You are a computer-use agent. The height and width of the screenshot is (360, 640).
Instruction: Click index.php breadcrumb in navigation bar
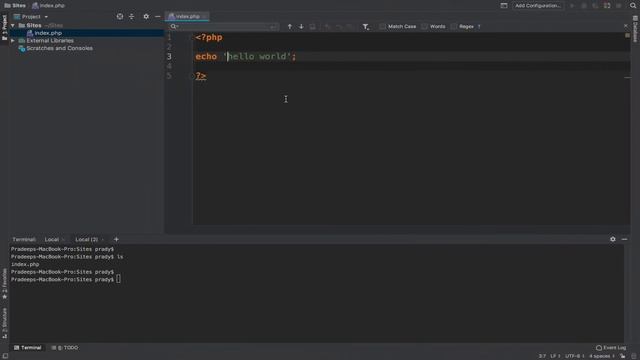[48, 6]
